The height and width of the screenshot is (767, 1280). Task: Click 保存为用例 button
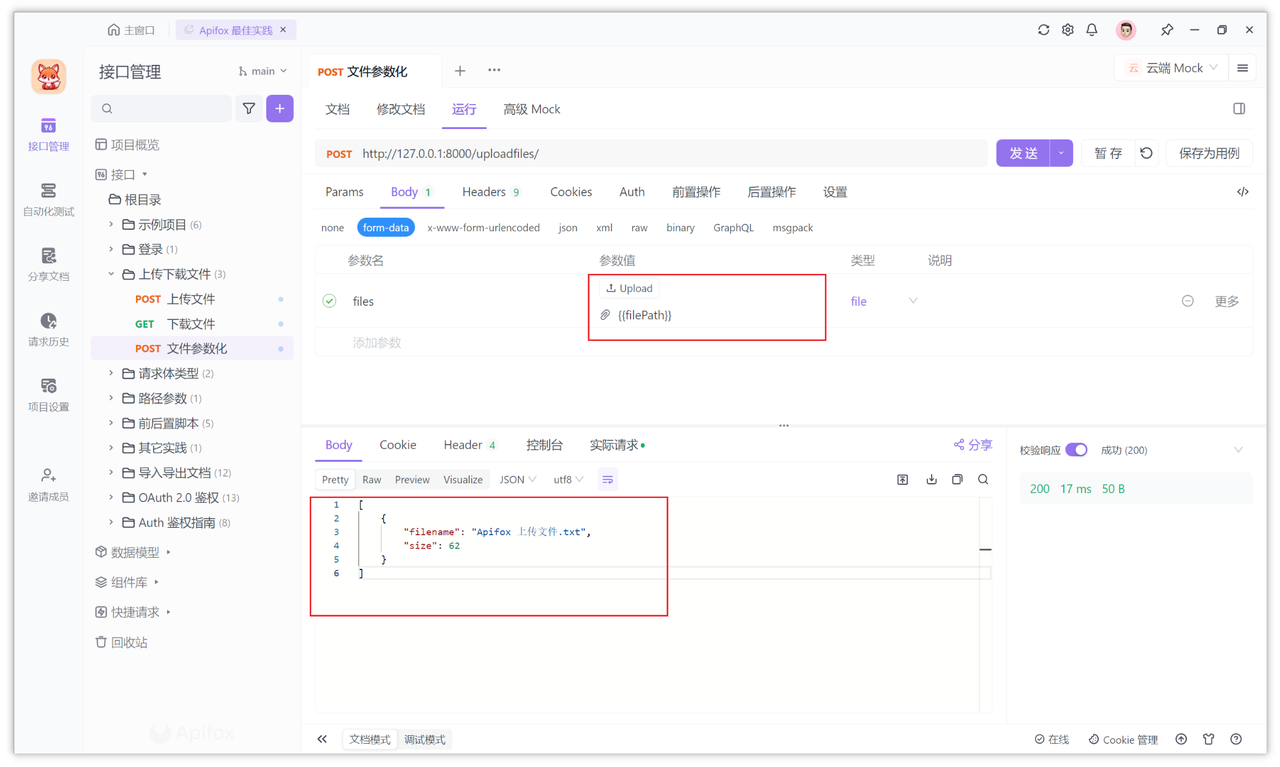tap(1209, 153)
